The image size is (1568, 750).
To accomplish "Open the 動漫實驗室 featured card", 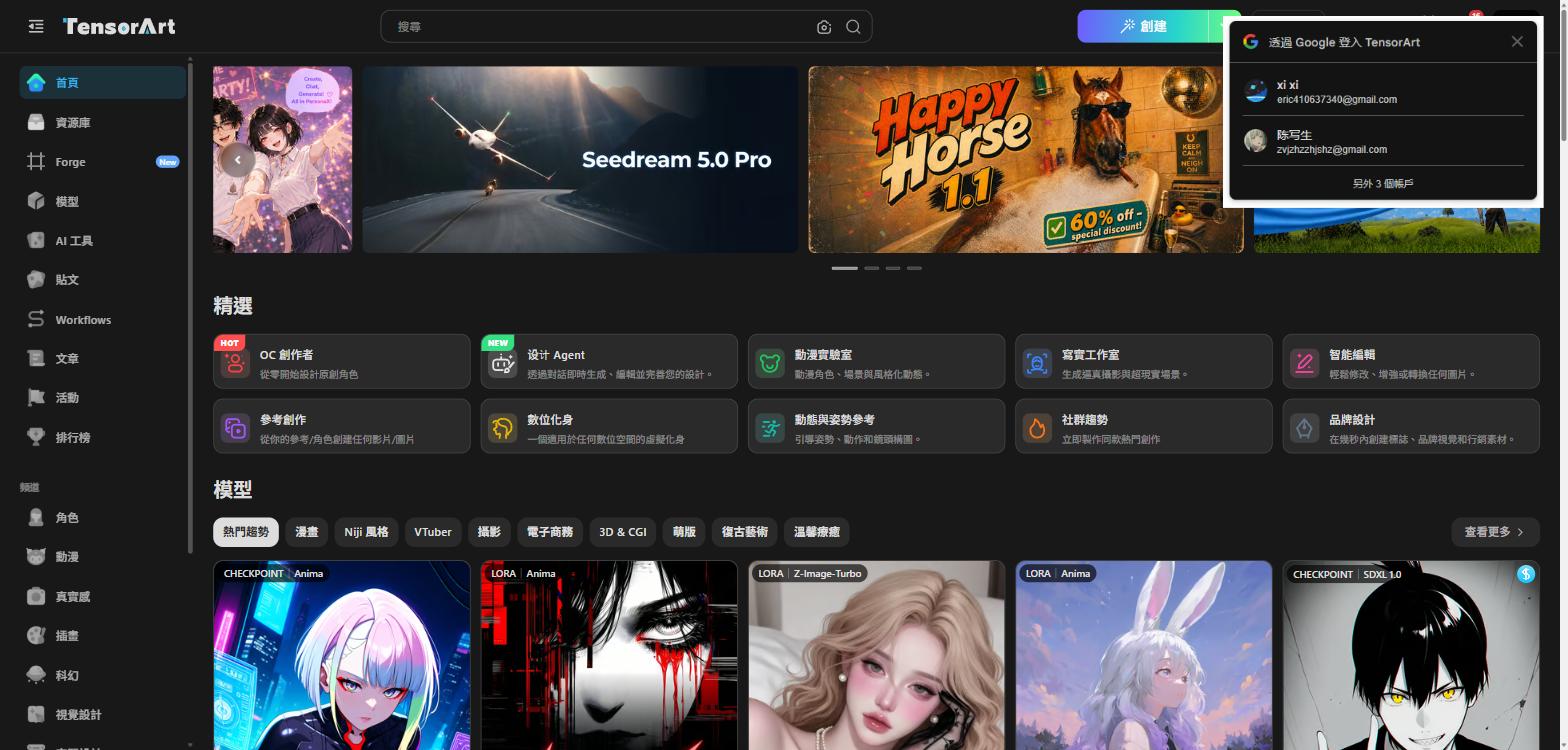I will (876, 362).
